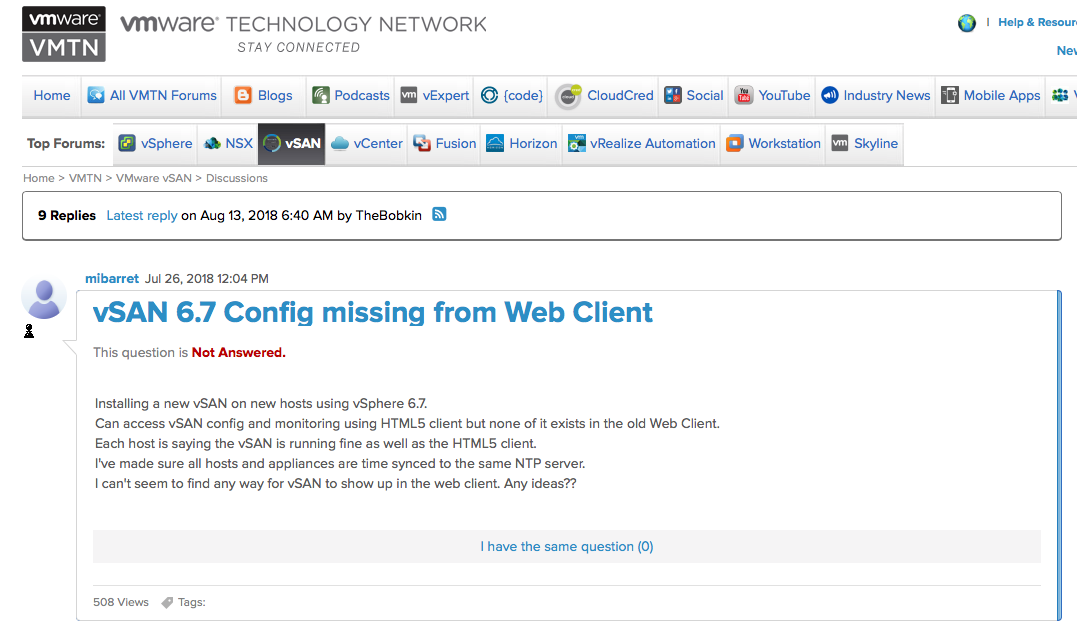Open Help & Resources link
Image resolution: width=1077 pixels, height=630 pixels.
pyautogui.click(x=1037, y=22)
